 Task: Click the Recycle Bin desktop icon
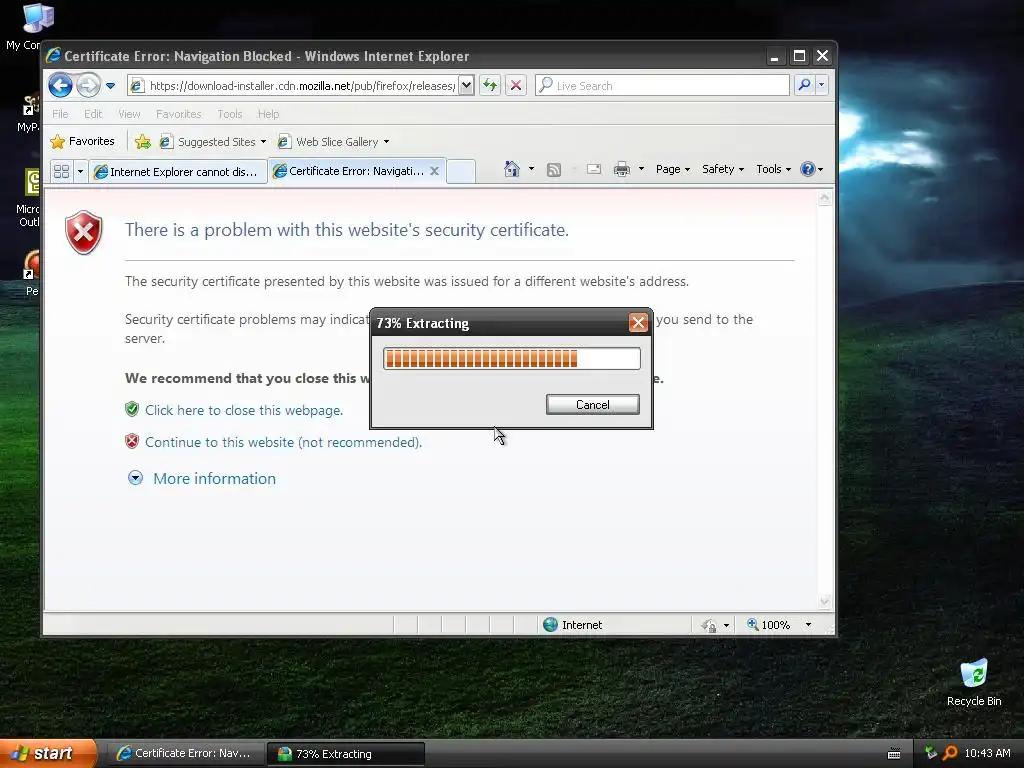974,682
